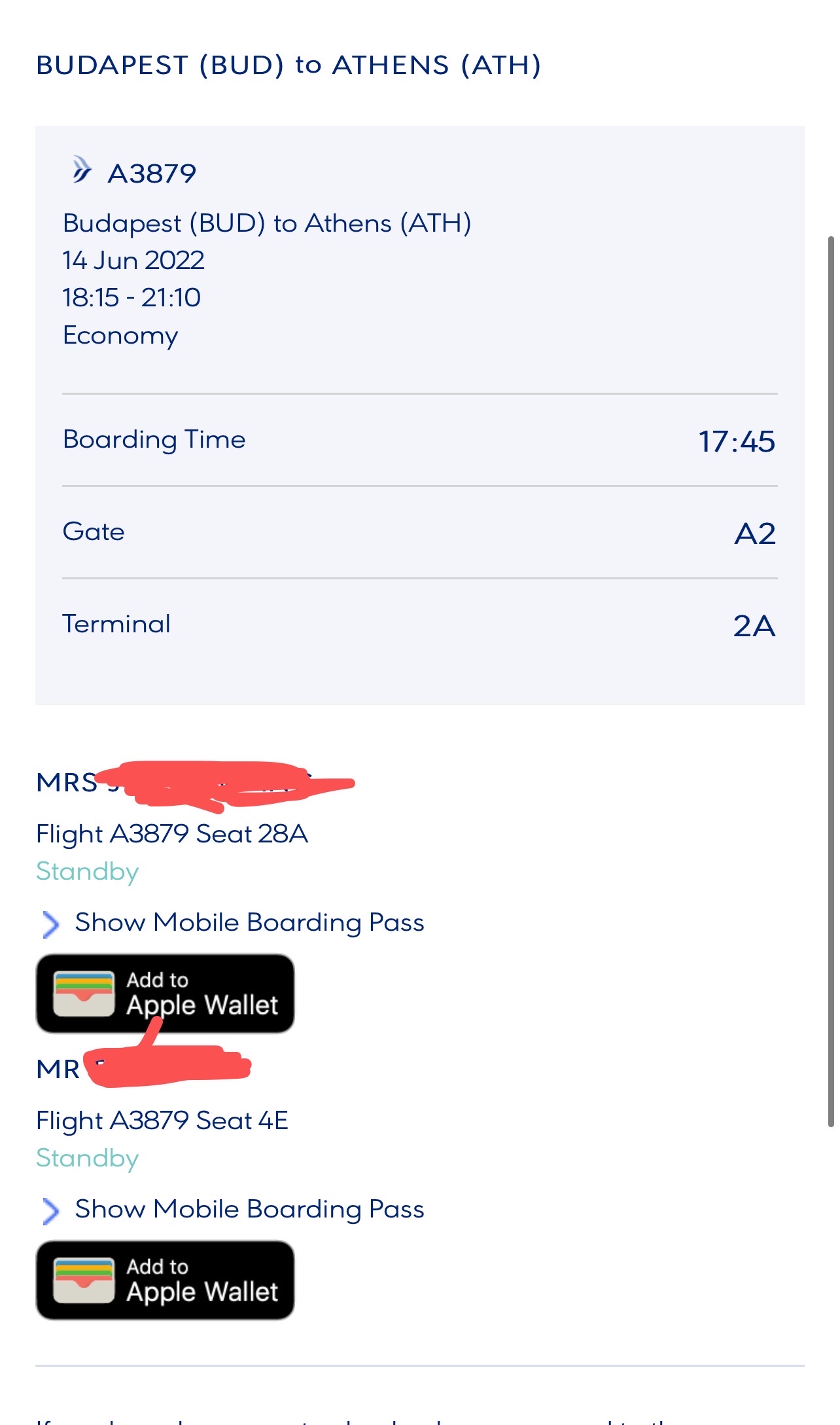Tap the Standby status under seat 28A

[x=88, y=872]
